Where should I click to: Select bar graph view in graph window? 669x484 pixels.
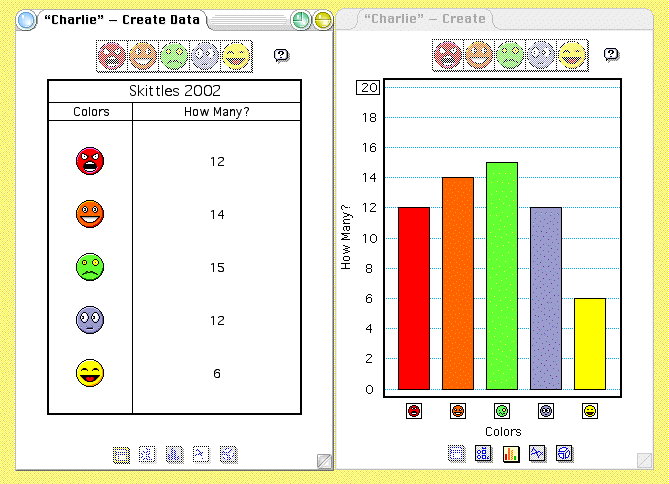[x=511, y=454]
